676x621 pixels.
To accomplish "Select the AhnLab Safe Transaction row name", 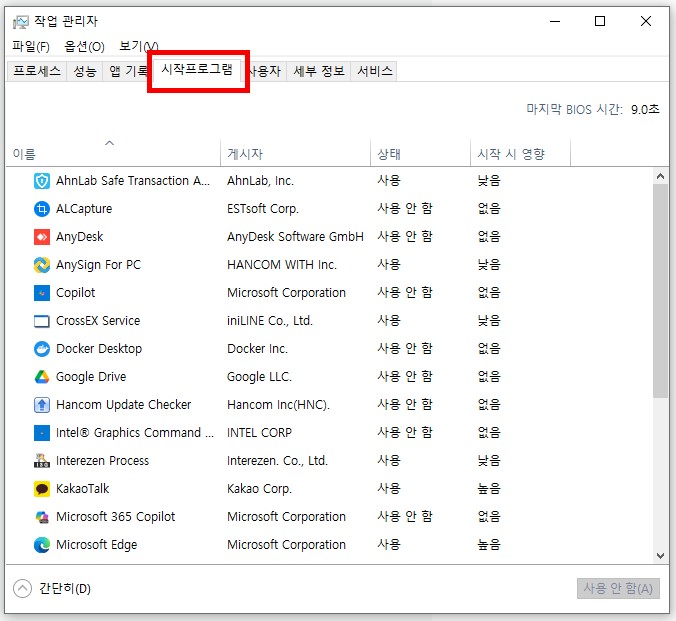I will [x=133, y=181].
